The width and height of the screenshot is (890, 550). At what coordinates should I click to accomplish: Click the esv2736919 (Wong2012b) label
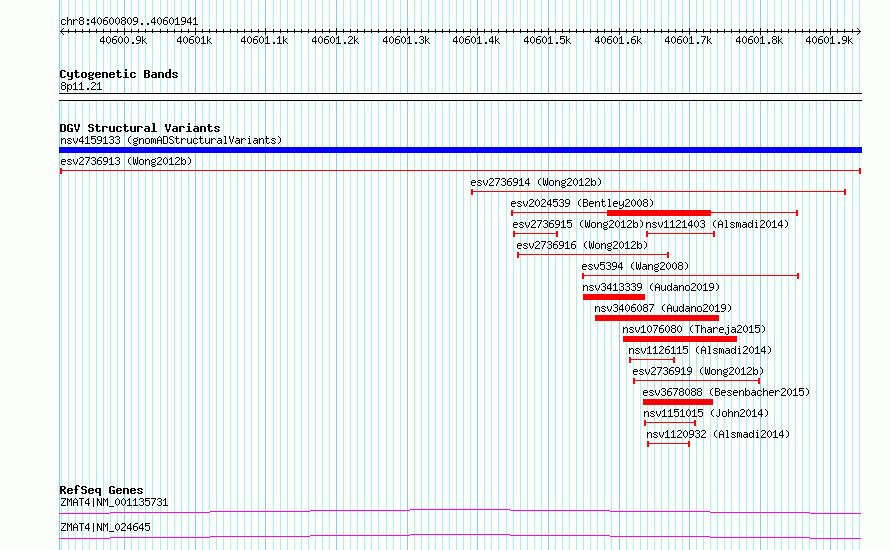pos(698,371)
